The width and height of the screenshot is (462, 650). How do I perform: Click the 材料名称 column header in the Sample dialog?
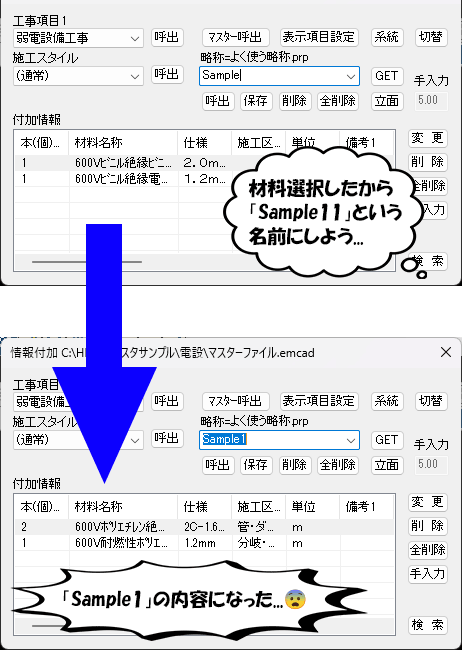123,143
